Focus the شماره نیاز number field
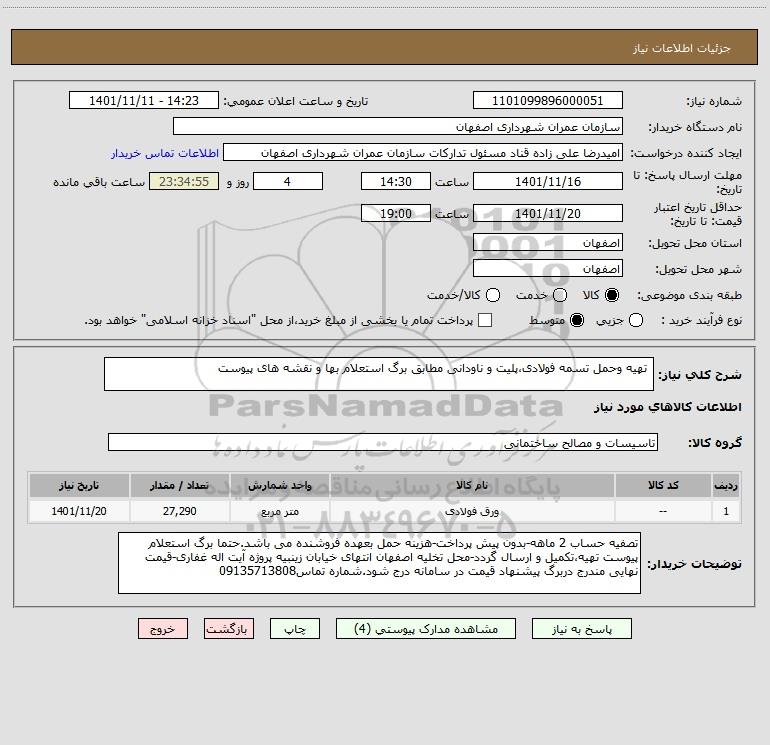Screen dimensions: 770x745 [x=548, y=101]
